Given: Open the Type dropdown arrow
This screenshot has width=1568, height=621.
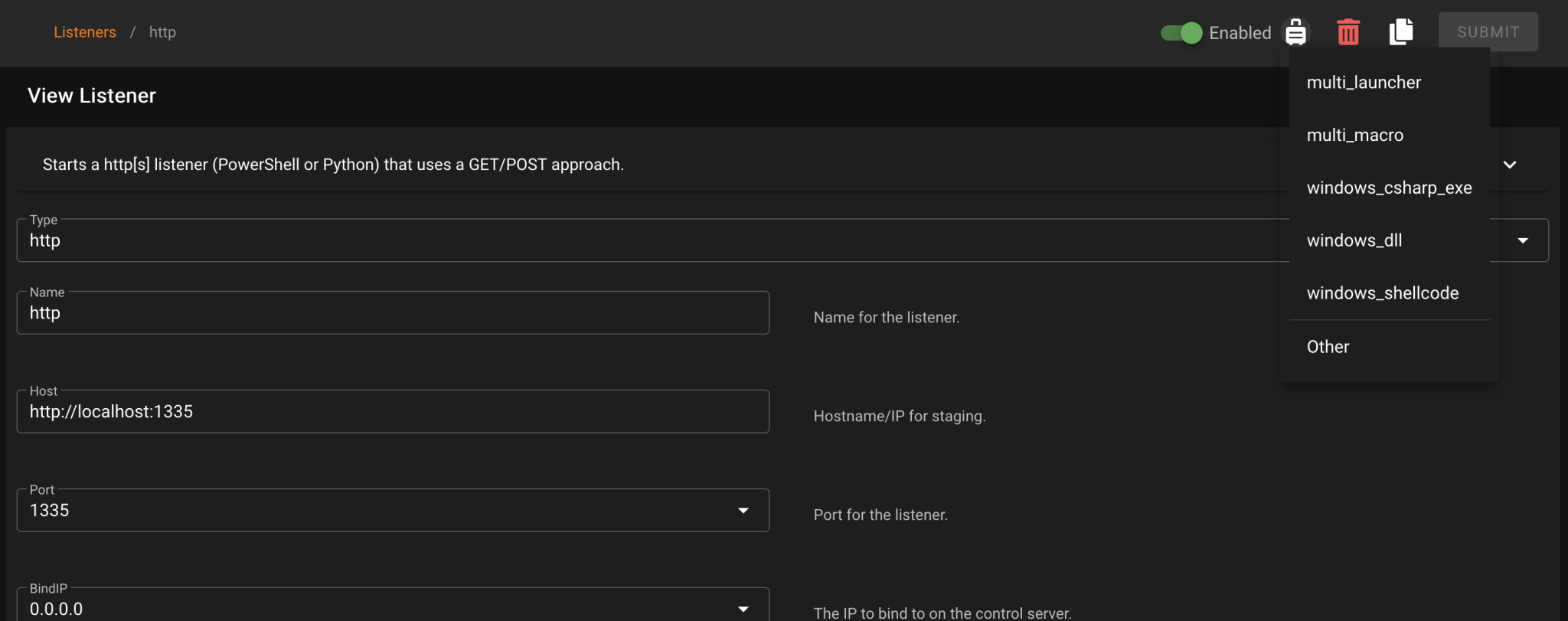Looking at the screenshot, I should click(1523, 240).
